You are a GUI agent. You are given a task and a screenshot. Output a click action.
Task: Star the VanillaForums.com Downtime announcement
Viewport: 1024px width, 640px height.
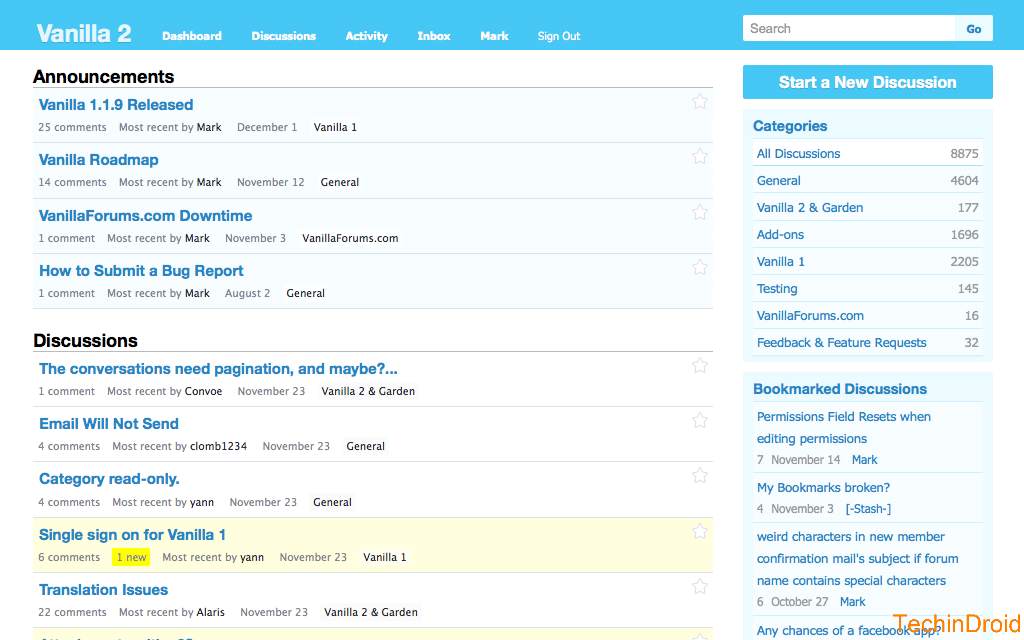tap(699, 212)
